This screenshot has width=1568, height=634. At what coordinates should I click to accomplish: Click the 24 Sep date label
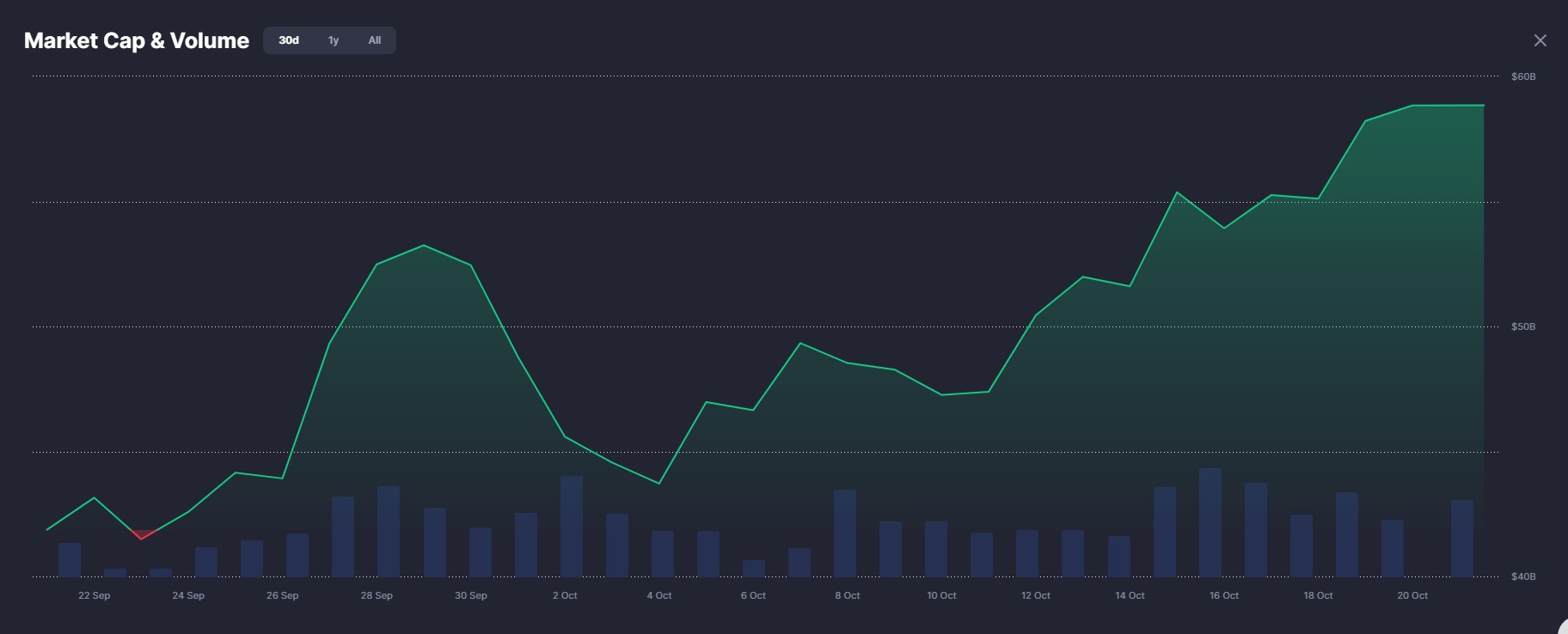(188, 595)
